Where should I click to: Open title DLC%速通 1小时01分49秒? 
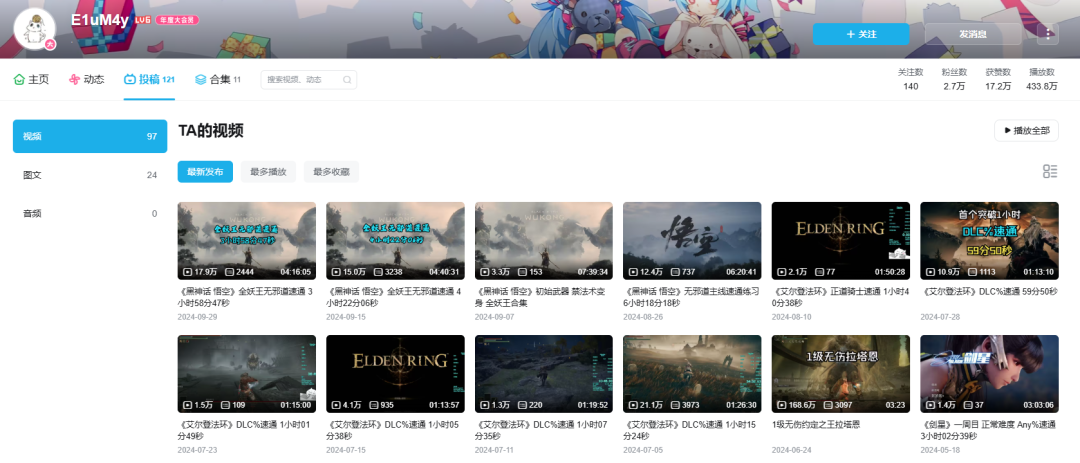[247, 431]
